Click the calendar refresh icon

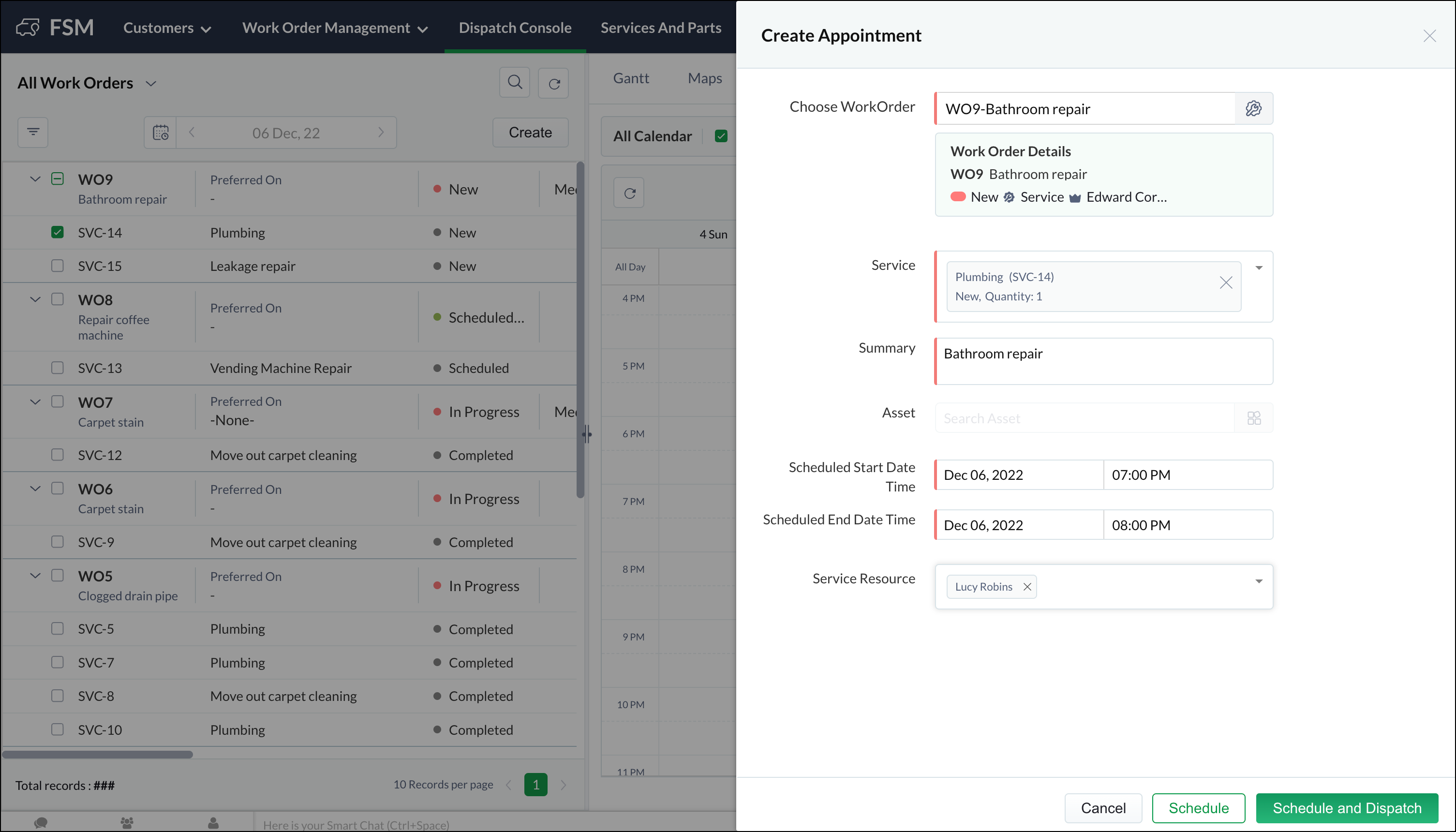pyautogui.click(x=629, y=193)
